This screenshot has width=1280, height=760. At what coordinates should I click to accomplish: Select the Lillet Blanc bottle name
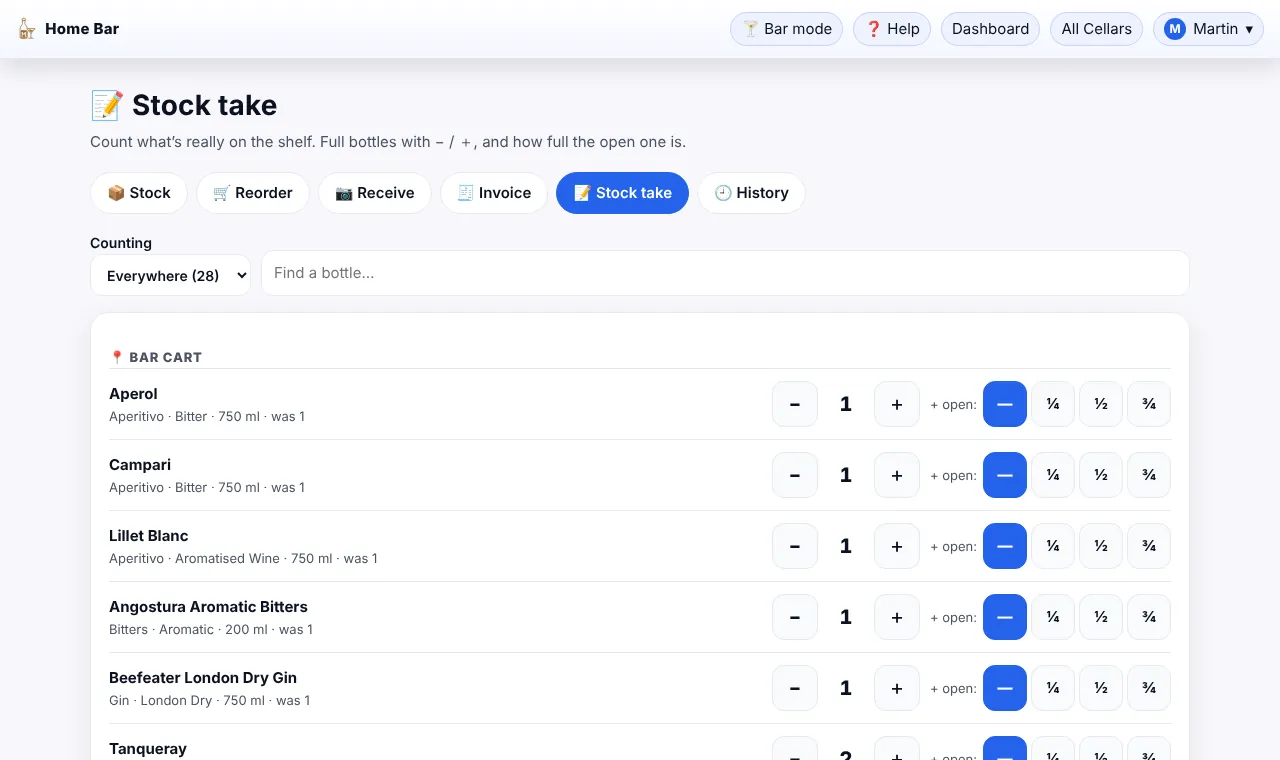[149, 536]
